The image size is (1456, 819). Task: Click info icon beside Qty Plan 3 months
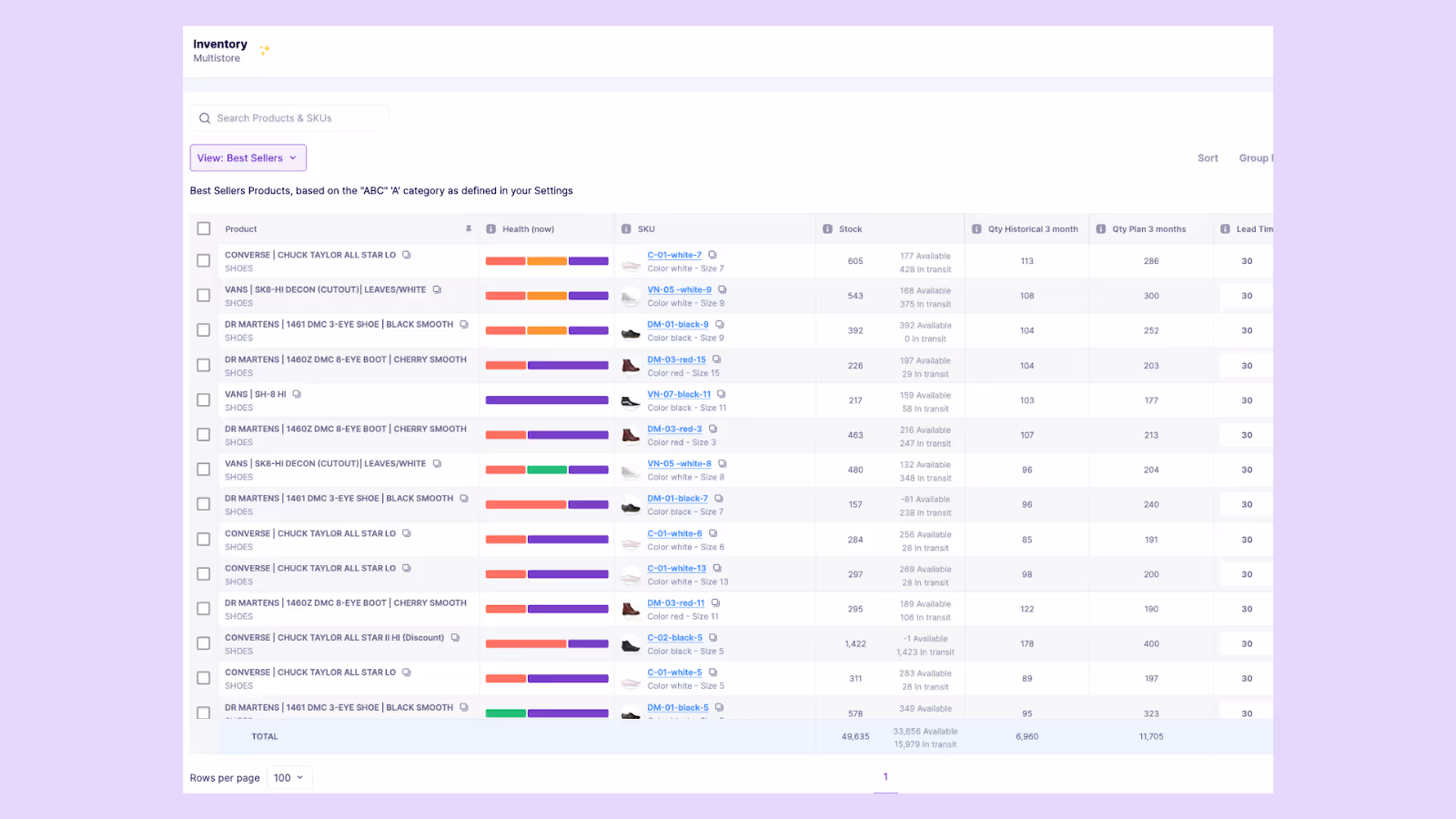click(x=1101, y=229)
